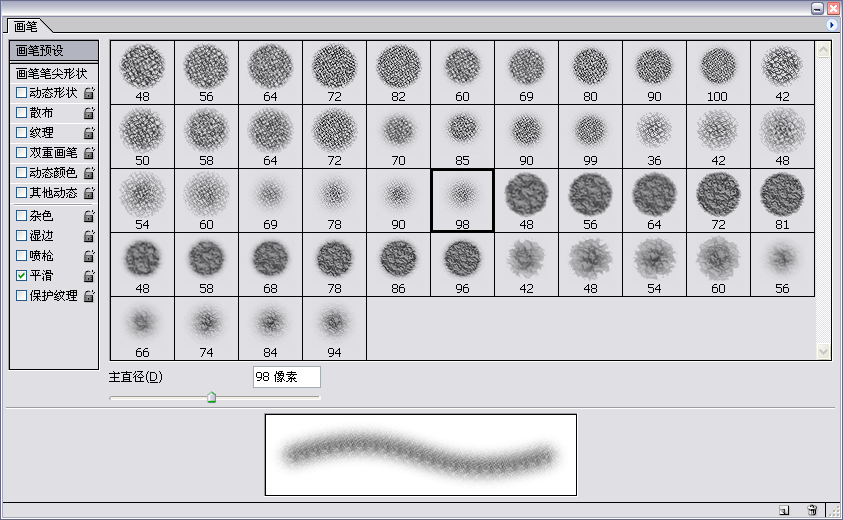Image resolution: width=843 pixels, height=520 pixels.
Task: Minimize the brush palette window
Action: (x=817, y=8)
